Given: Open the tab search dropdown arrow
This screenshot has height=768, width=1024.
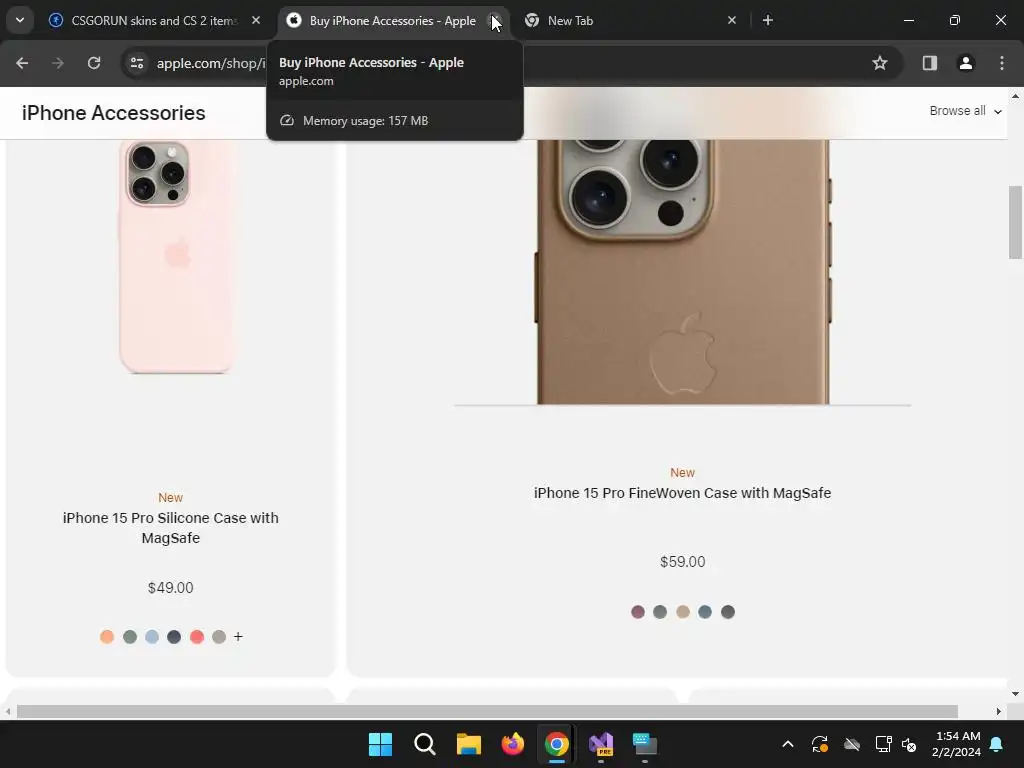Looking at the screenshot, I should click(20, 20).
